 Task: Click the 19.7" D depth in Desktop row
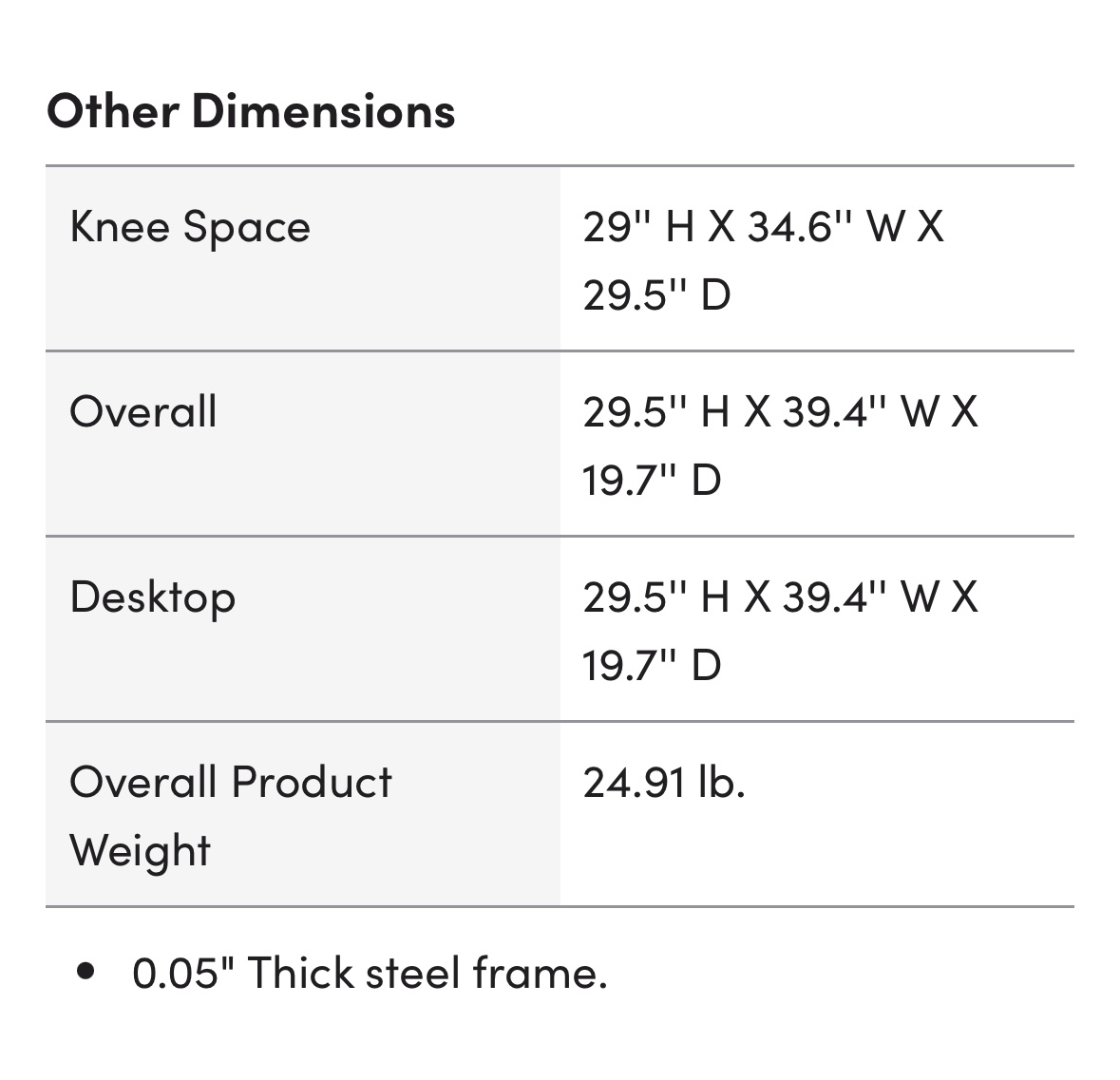click(x=652, y=665)
